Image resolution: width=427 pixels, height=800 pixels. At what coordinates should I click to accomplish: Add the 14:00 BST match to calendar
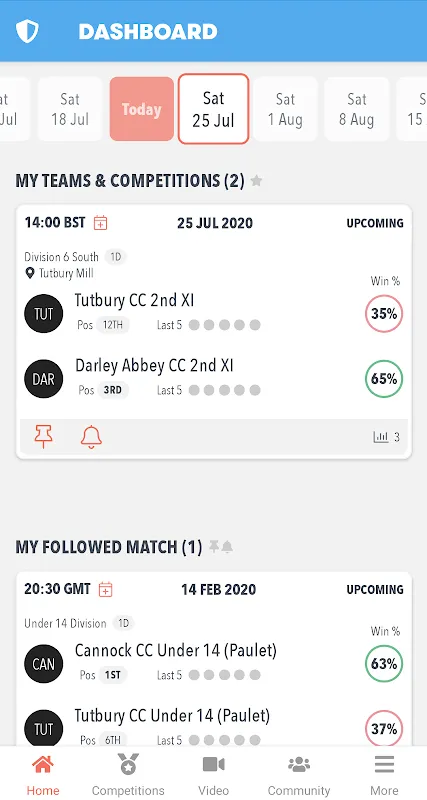coord(101,223)
